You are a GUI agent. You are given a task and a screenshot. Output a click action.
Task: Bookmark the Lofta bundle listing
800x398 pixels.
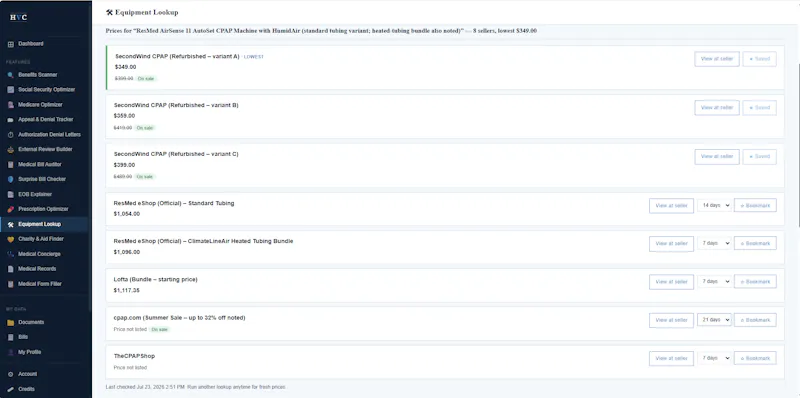755,282
